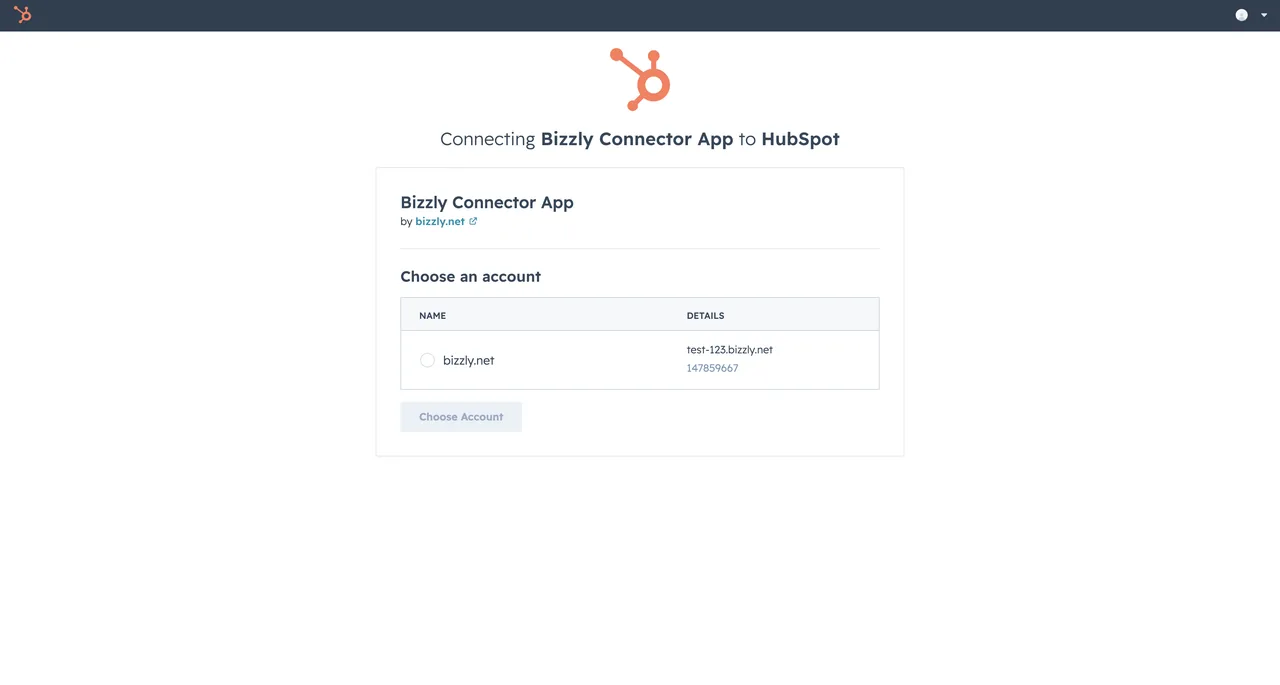This screenshot has width=1280, height=685.
Task: Select the bizzly.net account radio button
Action: [x=427, y=360]
